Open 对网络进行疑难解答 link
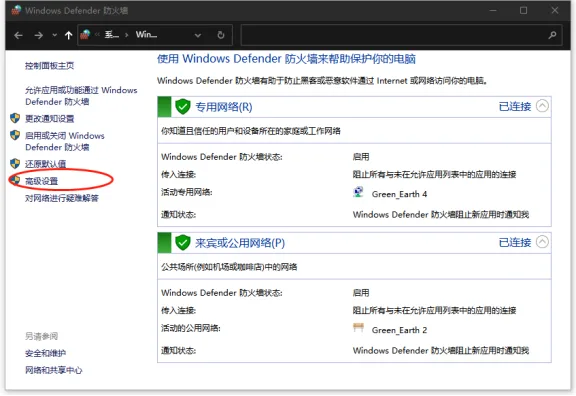 [x=62, y=198]
